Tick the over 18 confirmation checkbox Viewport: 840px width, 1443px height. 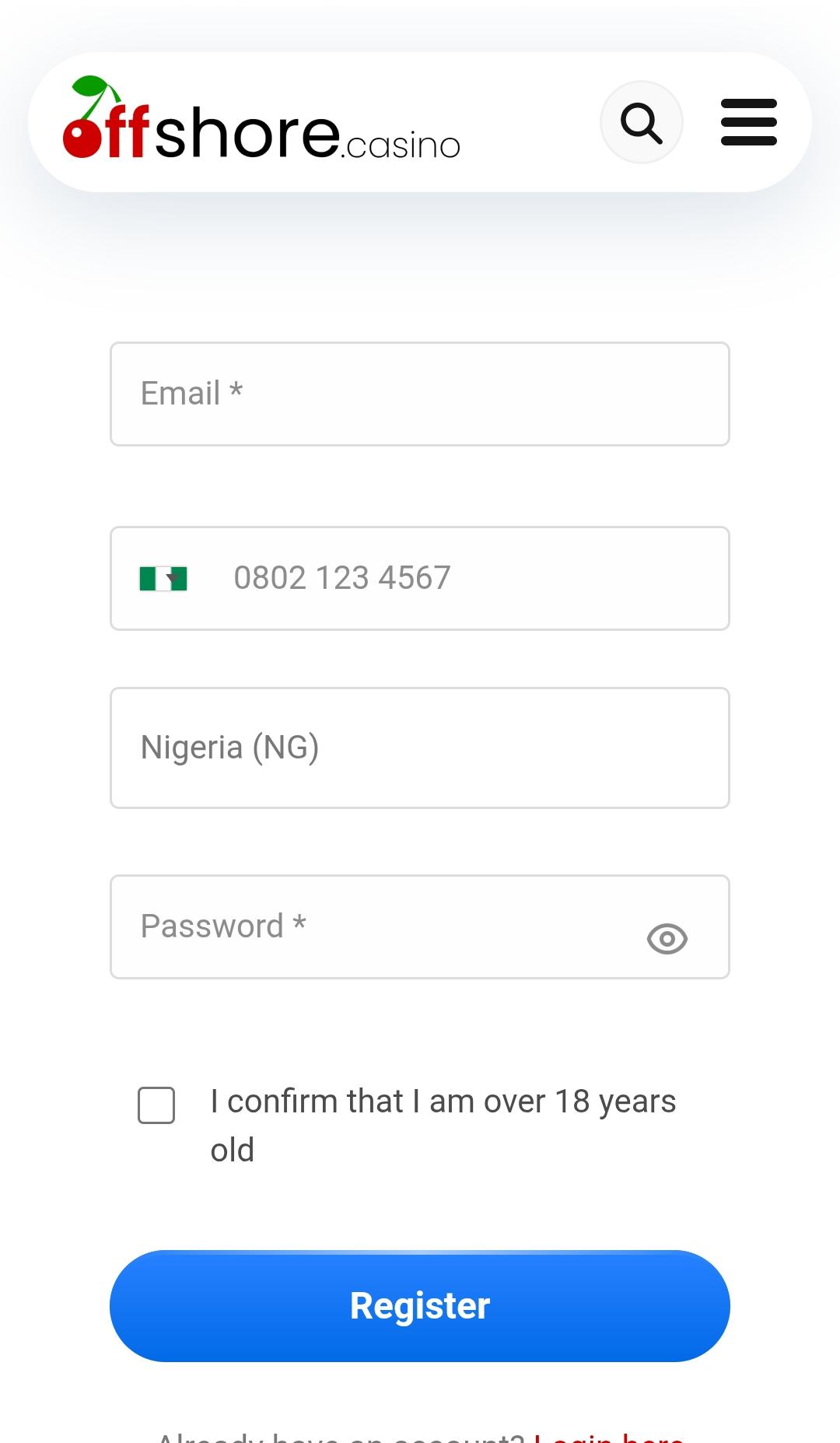click(x=156, y=1105)
